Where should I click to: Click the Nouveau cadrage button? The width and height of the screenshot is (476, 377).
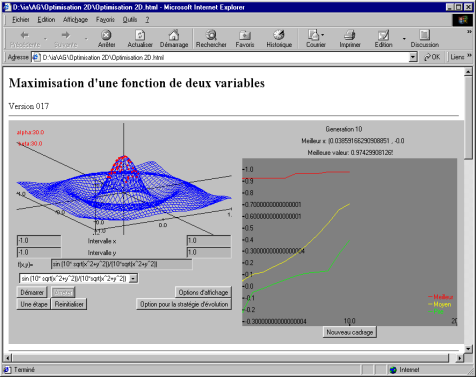click(x=350, y=332)
